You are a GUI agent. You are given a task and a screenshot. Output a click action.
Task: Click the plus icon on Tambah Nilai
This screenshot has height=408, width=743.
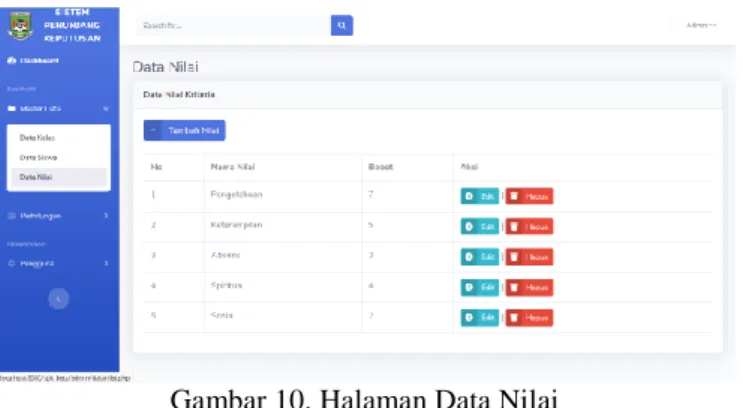coord(153,130)
